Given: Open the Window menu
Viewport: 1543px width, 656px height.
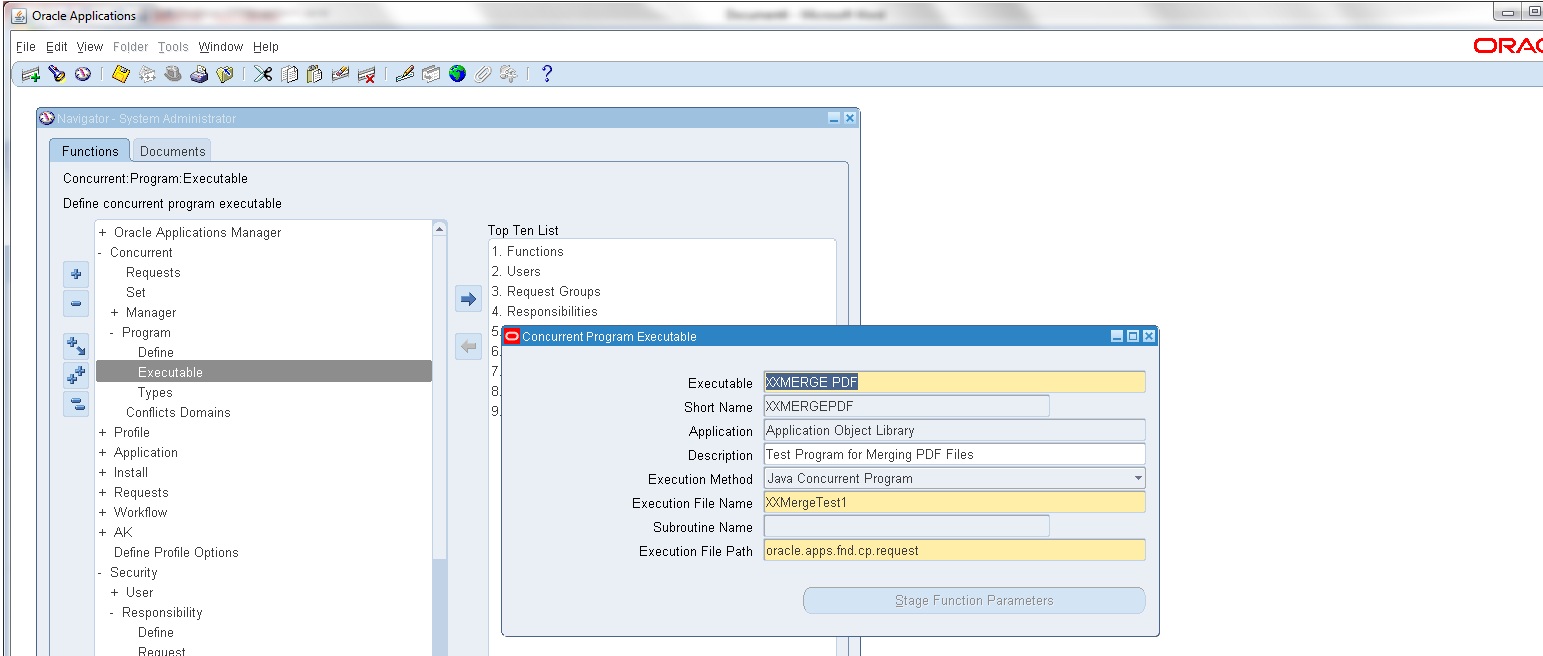Looking at the screenshot, I should point(221,47).
